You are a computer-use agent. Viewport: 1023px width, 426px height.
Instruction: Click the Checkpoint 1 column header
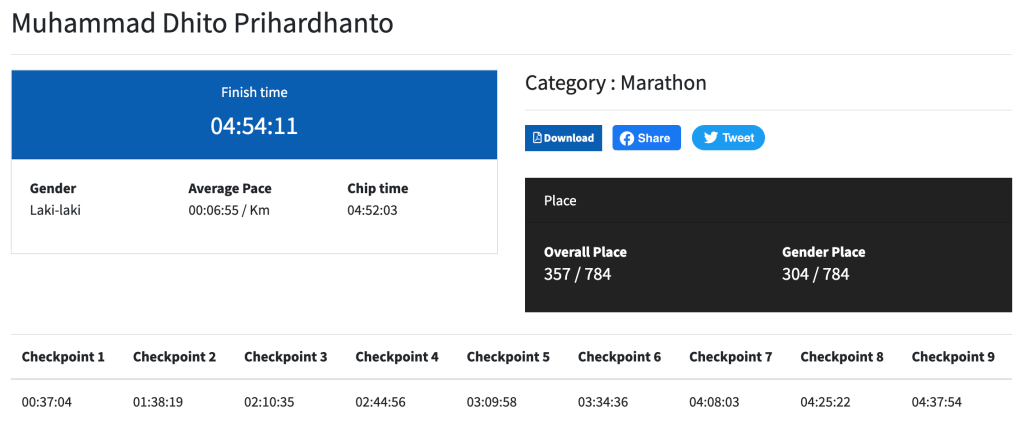tap(63, 357)
